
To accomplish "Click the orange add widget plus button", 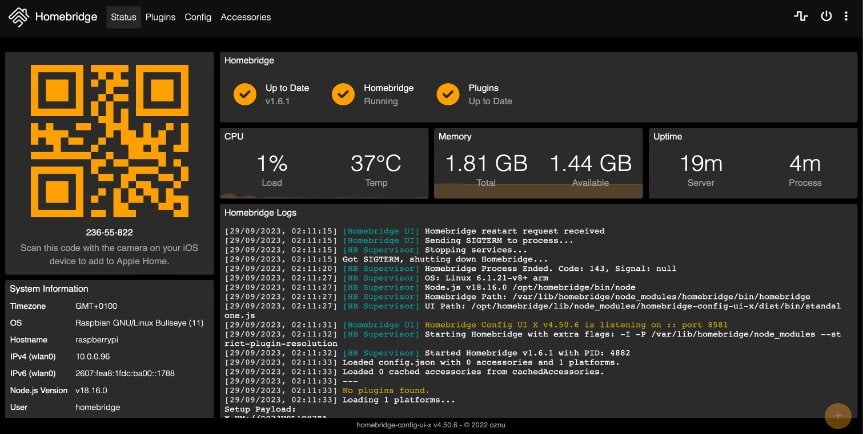I will coord(838,416).
